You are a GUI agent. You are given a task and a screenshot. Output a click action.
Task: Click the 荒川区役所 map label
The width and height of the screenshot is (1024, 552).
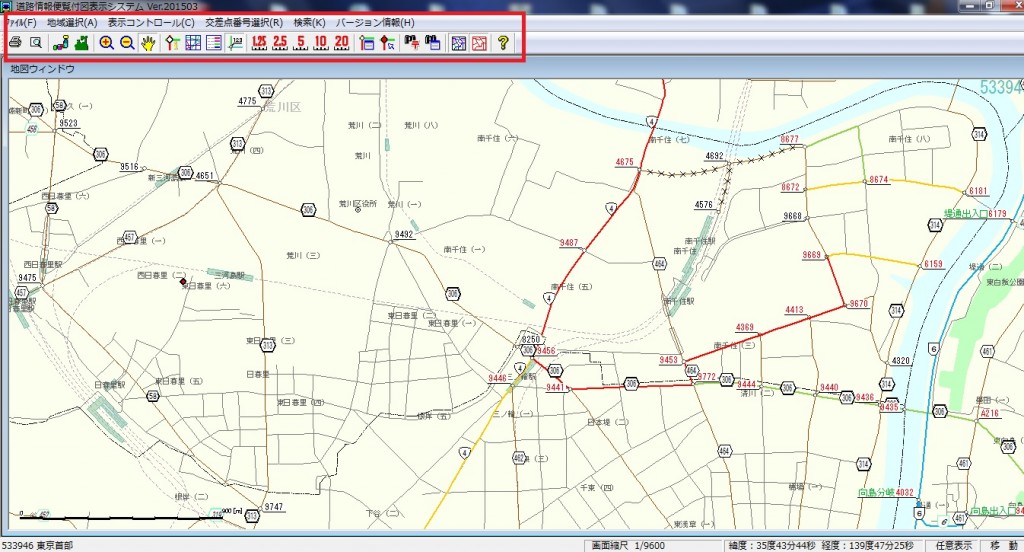coord(357,203)
